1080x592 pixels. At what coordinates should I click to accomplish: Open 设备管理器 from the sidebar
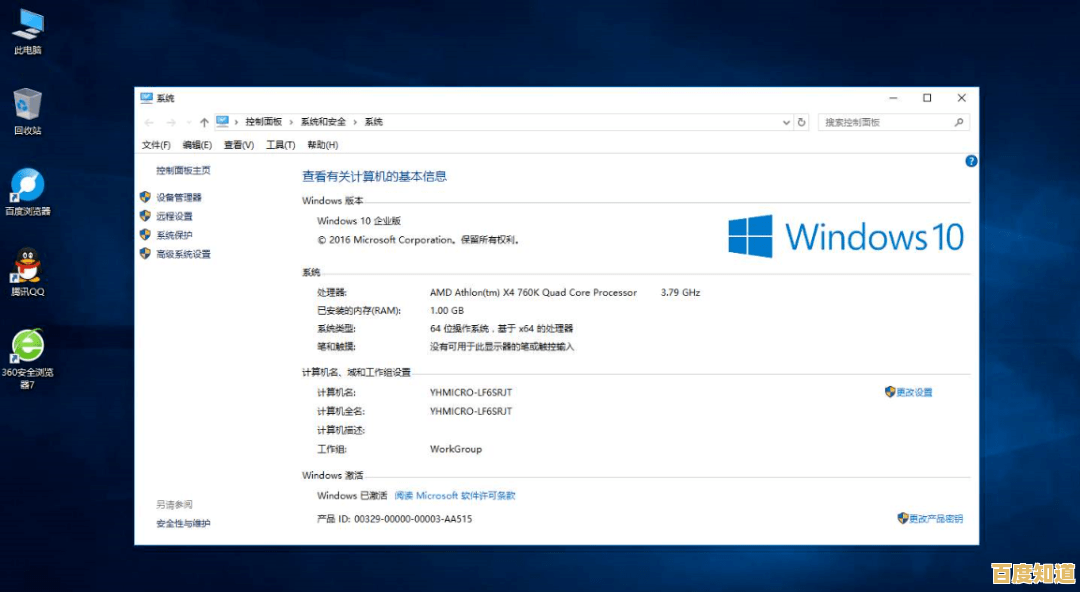point(178,196)
